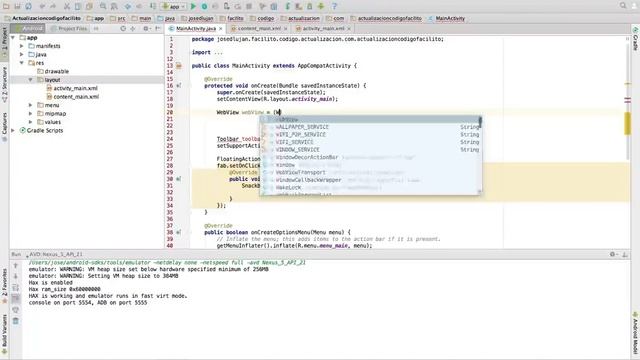Click the Make Project icon

pos(153,6)
